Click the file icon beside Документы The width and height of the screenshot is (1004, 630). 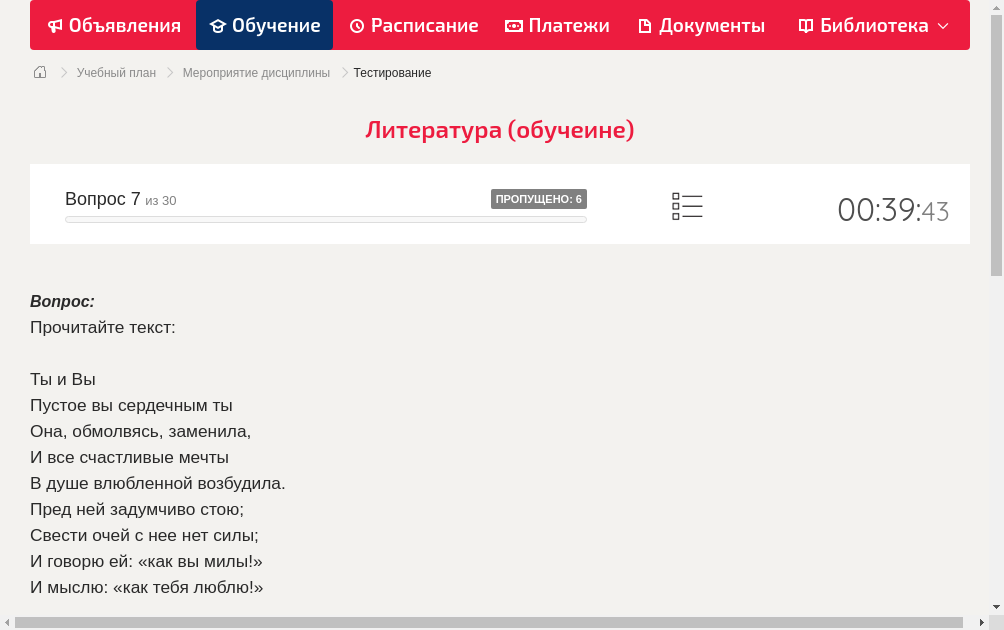[645, 26]
